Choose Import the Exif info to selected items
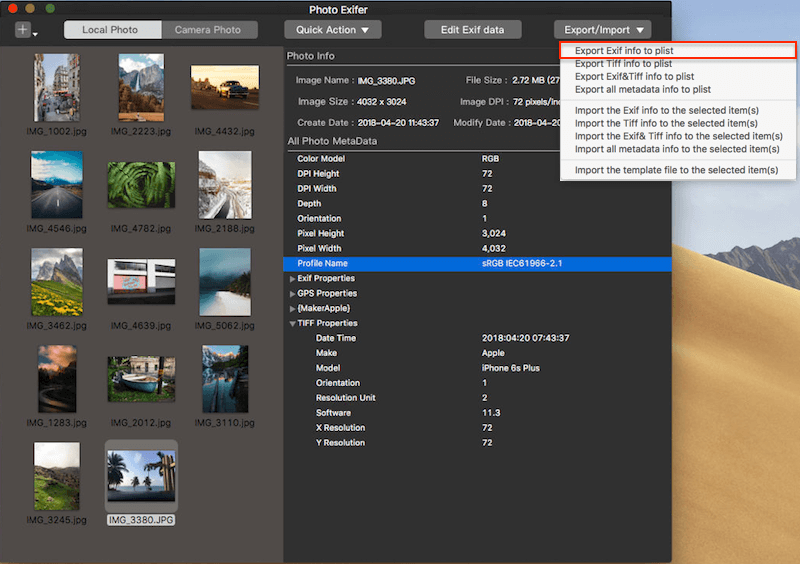Screen dimensions: 800x564 (678, 110)
